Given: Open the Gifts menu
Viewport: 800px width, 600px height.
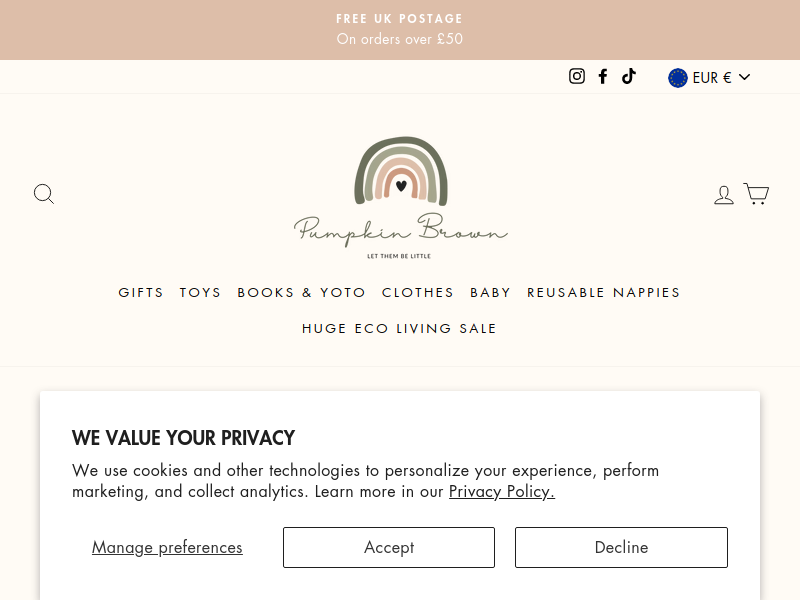Looking at the screenshot, I should (x=141, y=292).
